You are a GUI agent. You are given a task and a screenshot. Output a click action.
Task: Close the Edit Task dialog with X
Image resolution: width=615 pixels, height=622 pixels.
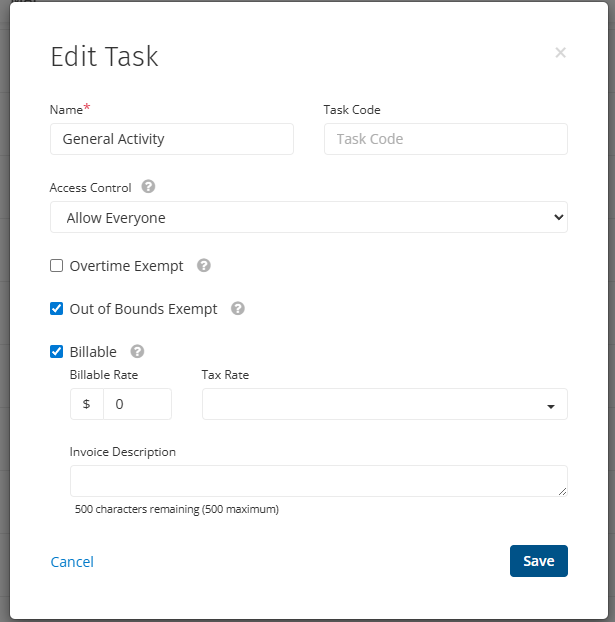tap(560, 53)
